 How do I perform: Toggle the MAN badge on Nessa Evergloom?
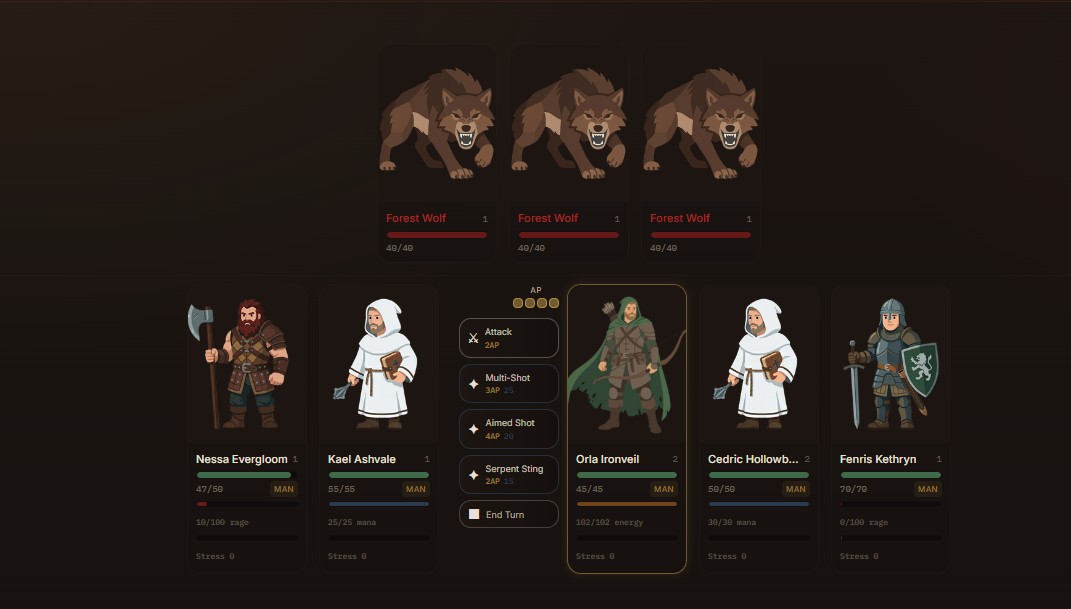pyautogui.click(x=283, y=489)
